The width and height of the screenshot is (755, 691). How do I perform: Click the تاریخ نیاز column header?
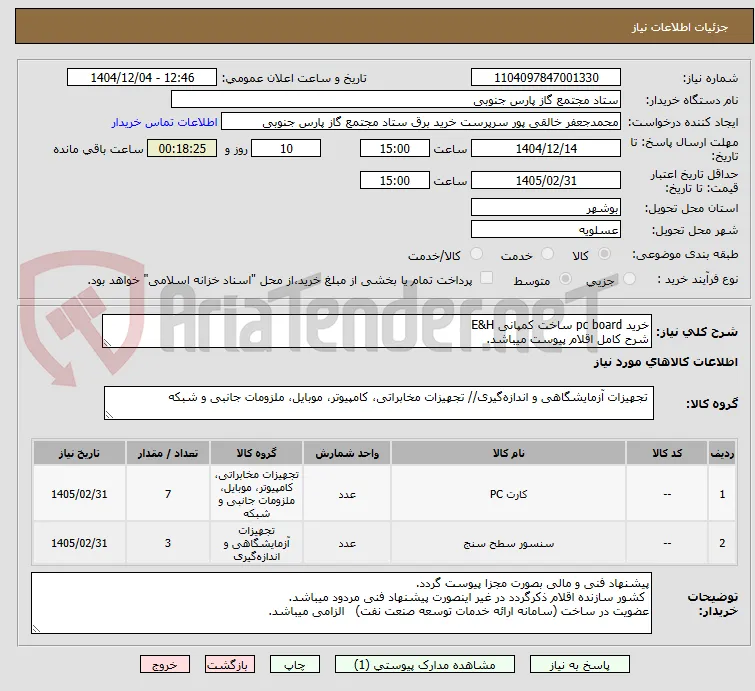click(x=79, y=453)
